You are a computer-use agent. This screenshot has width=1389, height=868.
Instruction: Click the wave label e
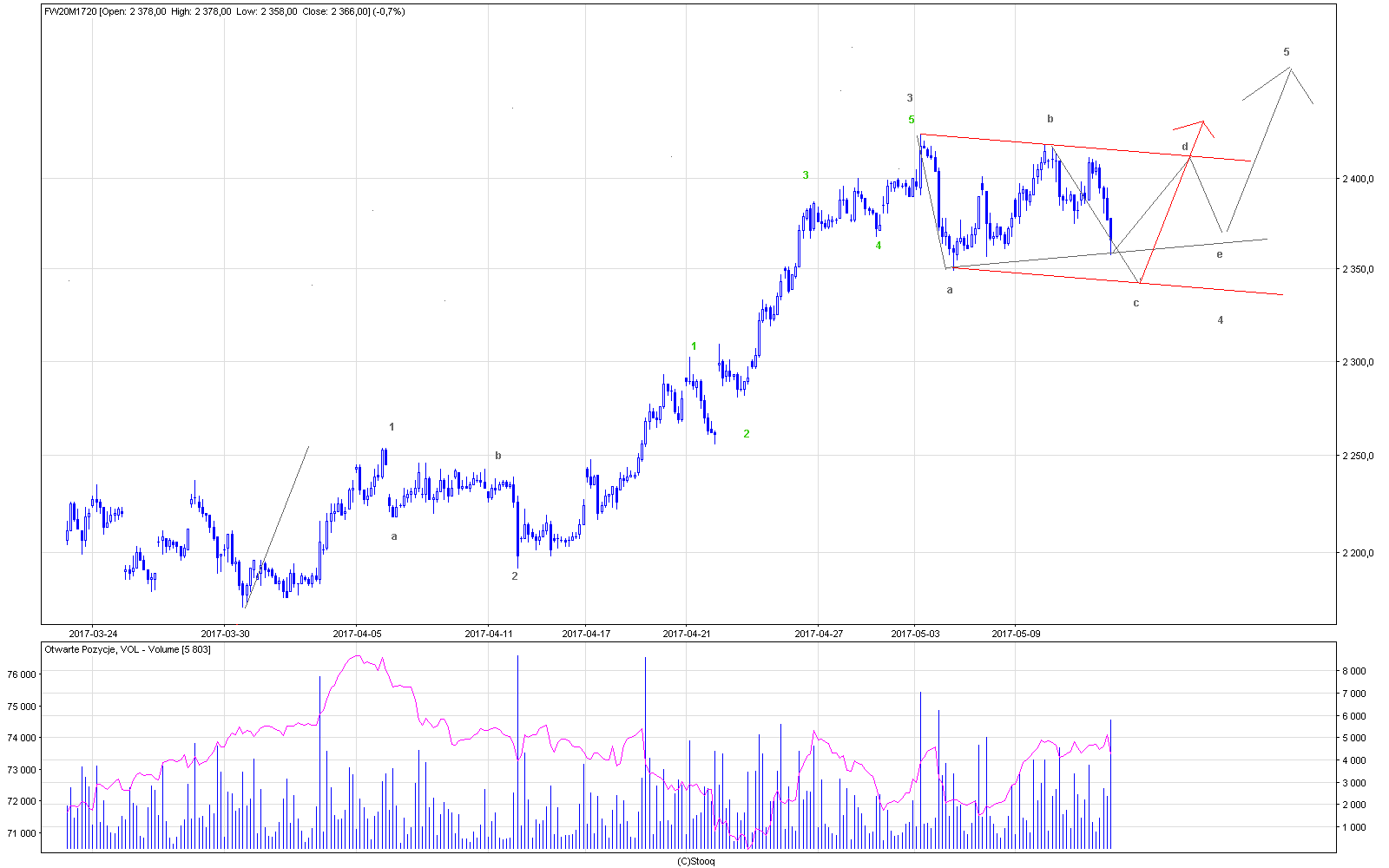point(1220,254)
